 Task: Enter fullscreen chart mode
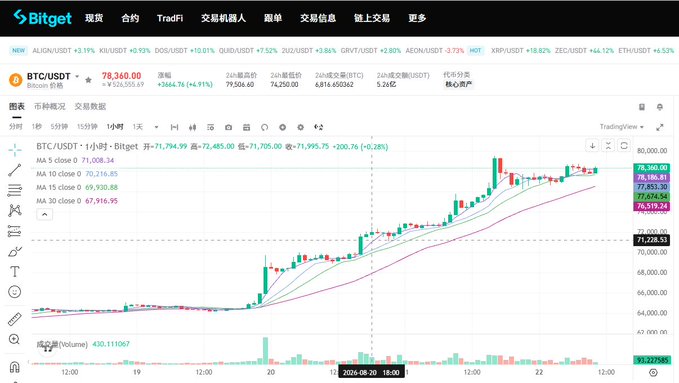click(660, 127)
